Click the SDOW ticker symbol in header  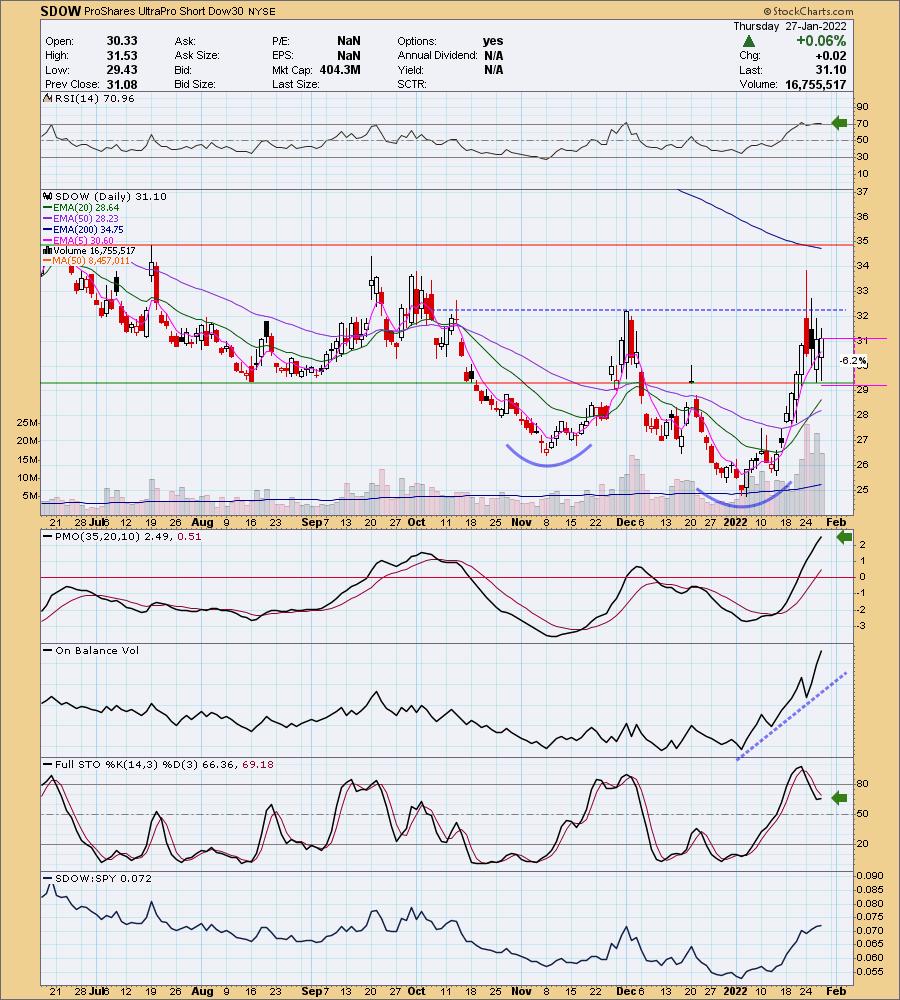tap(61, 11)
